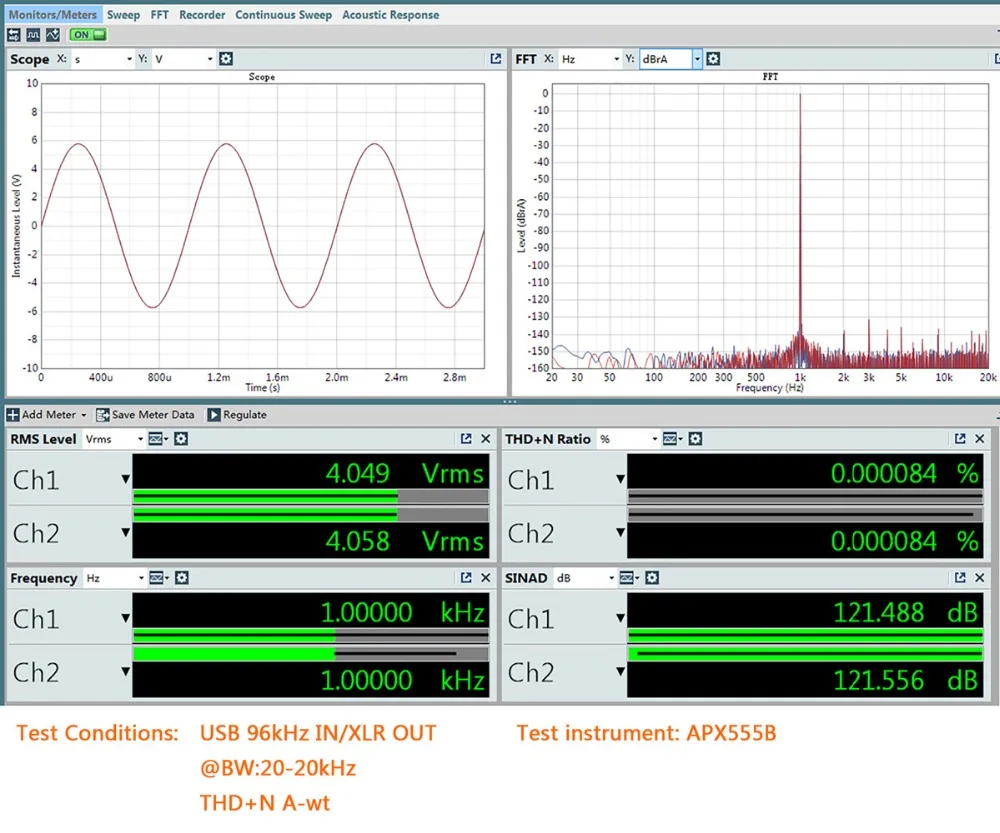Open Scope panel settings gear
Viewport: 1000px width, 833px height.
pyautogui.click(x=226, y=59)
